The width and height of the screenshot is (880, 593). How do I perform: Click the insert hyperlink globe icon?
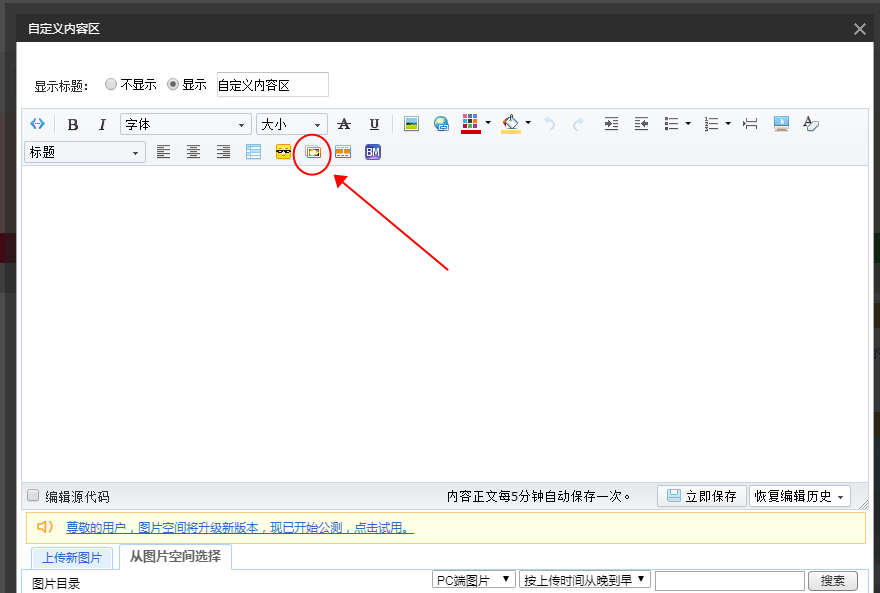pyautogui.click(x=441, y=124)
